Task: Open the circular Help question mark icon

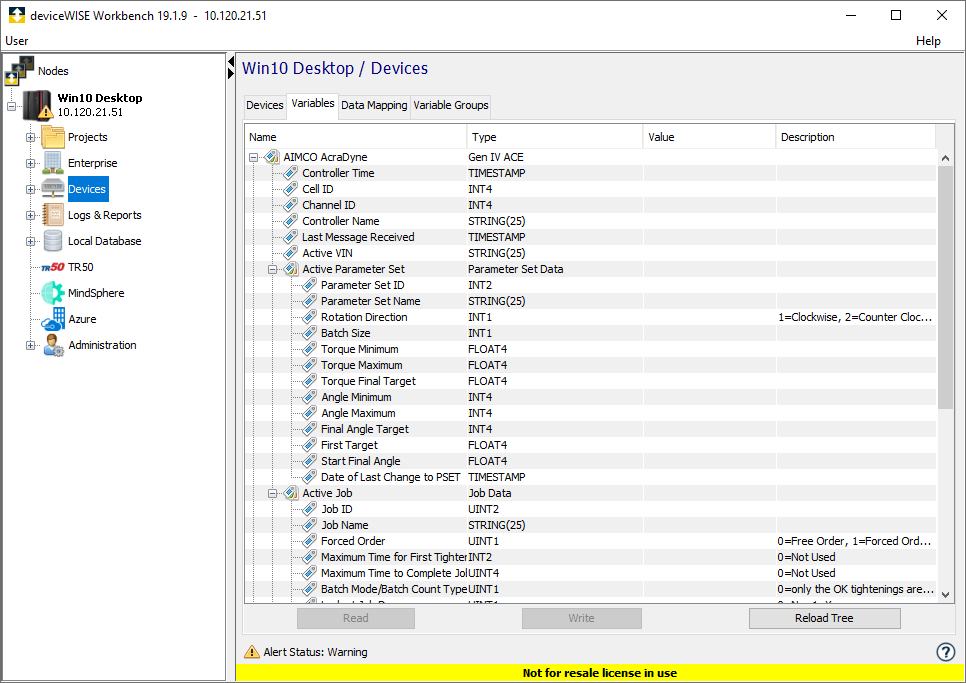Action: [x=945, y=651]
